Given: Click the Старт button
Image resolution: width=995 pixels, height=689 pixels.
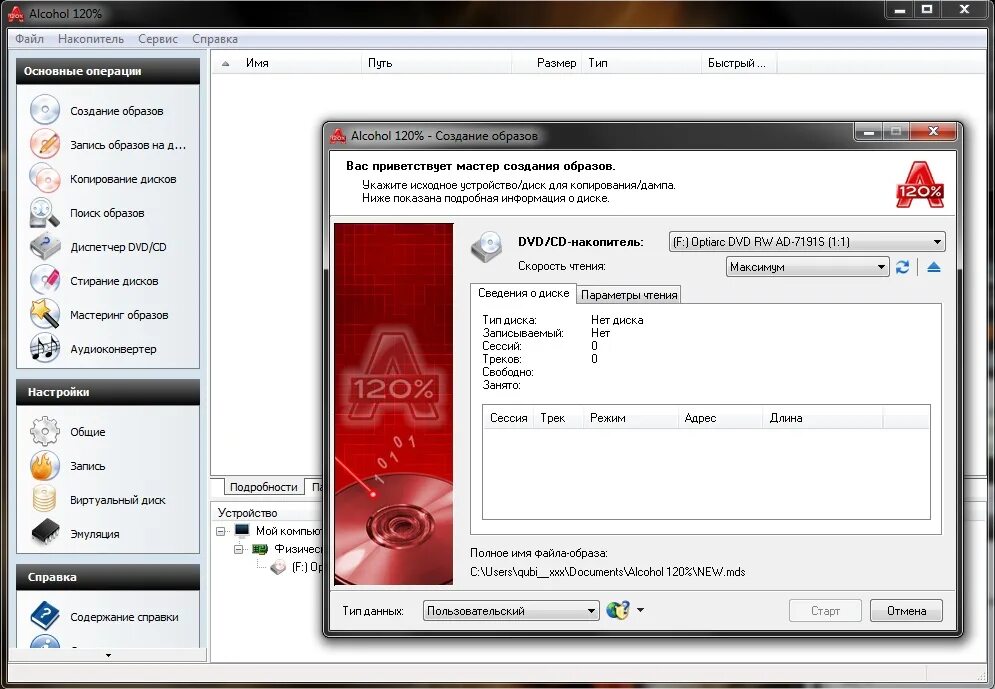Looking at the screenshot, I should coord(825,610).
